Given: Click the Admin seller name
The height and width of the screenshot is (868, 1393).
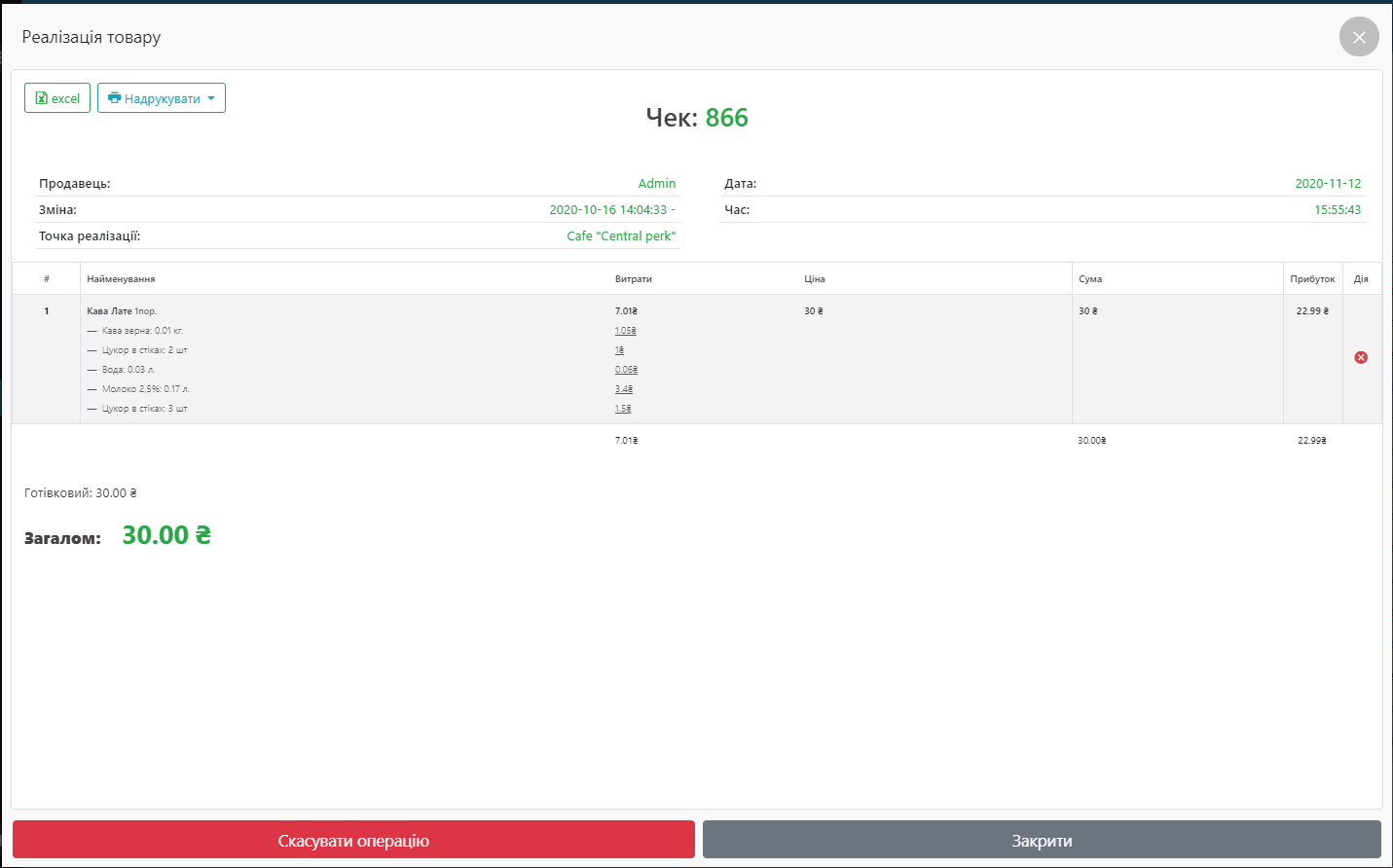Looking at the screenshot, I should point(656,184).
